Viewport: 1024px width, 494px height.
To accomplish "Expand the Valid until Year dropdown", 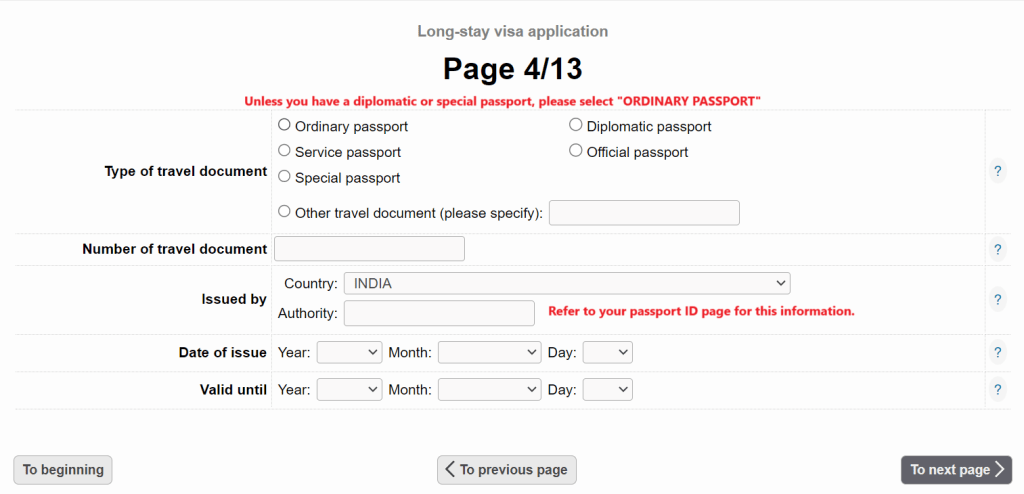I will (349, 390).
